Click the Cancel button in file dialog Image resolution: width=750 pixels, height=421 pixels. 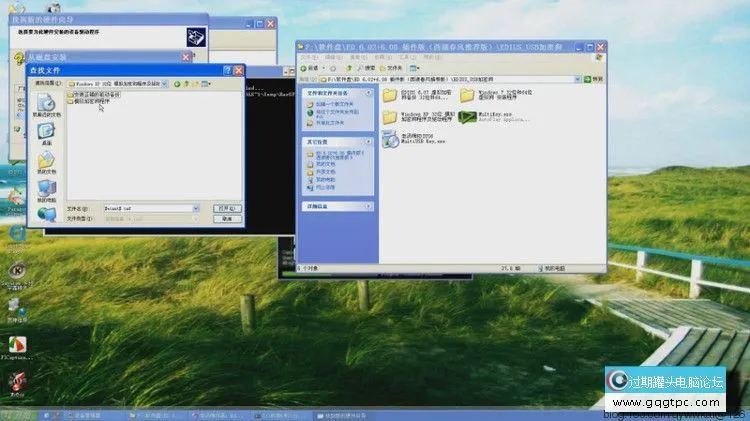click(226, 217)
